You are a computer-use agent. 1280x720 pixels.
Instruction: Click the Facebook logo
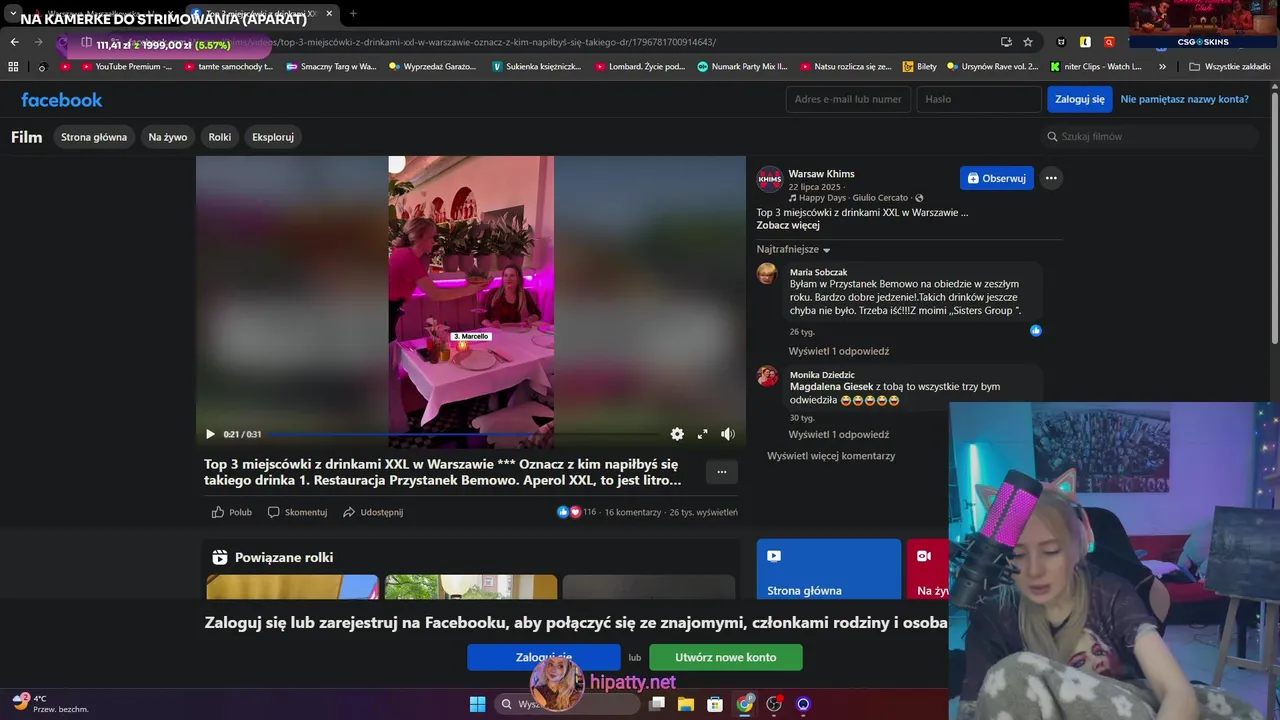pos(62,100)
